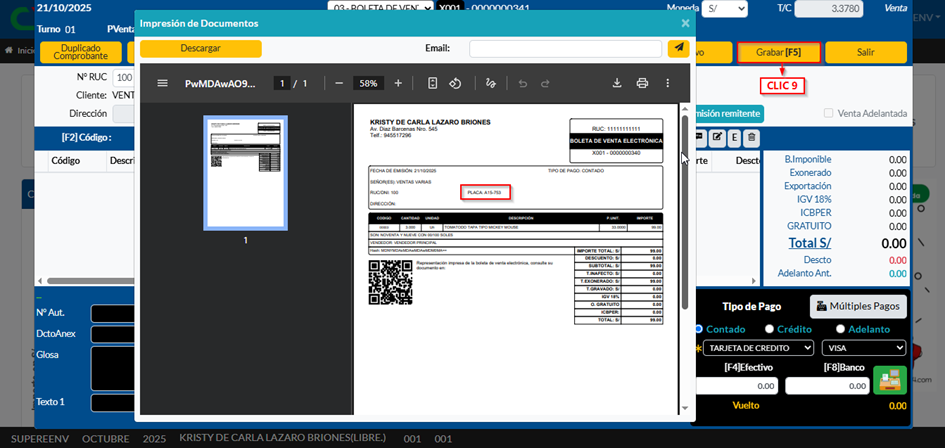Open the TARJETA DE CREDITO dropdown

[759, 348]
